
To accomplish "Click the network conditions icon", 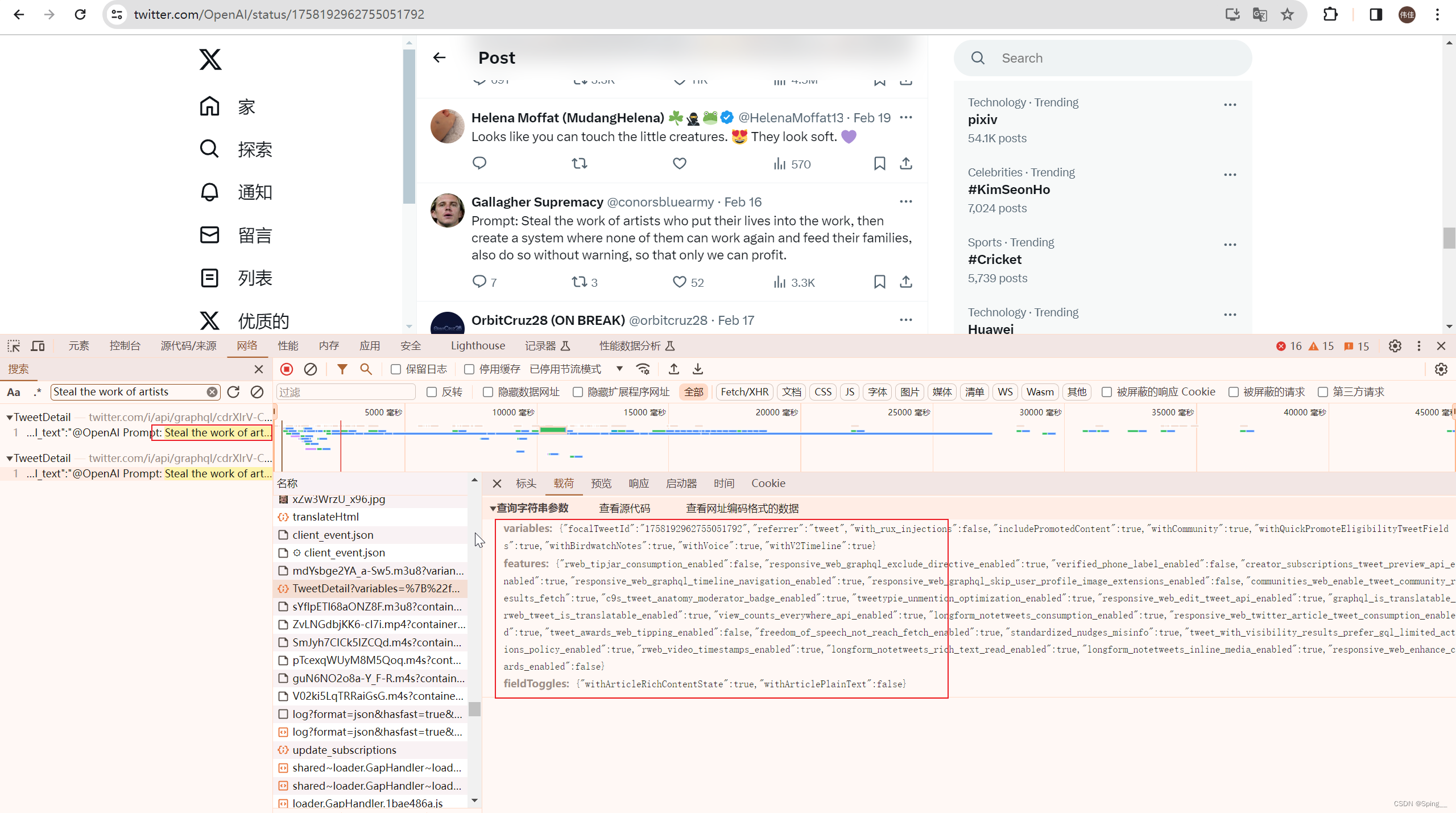I will tap(643, 369).
